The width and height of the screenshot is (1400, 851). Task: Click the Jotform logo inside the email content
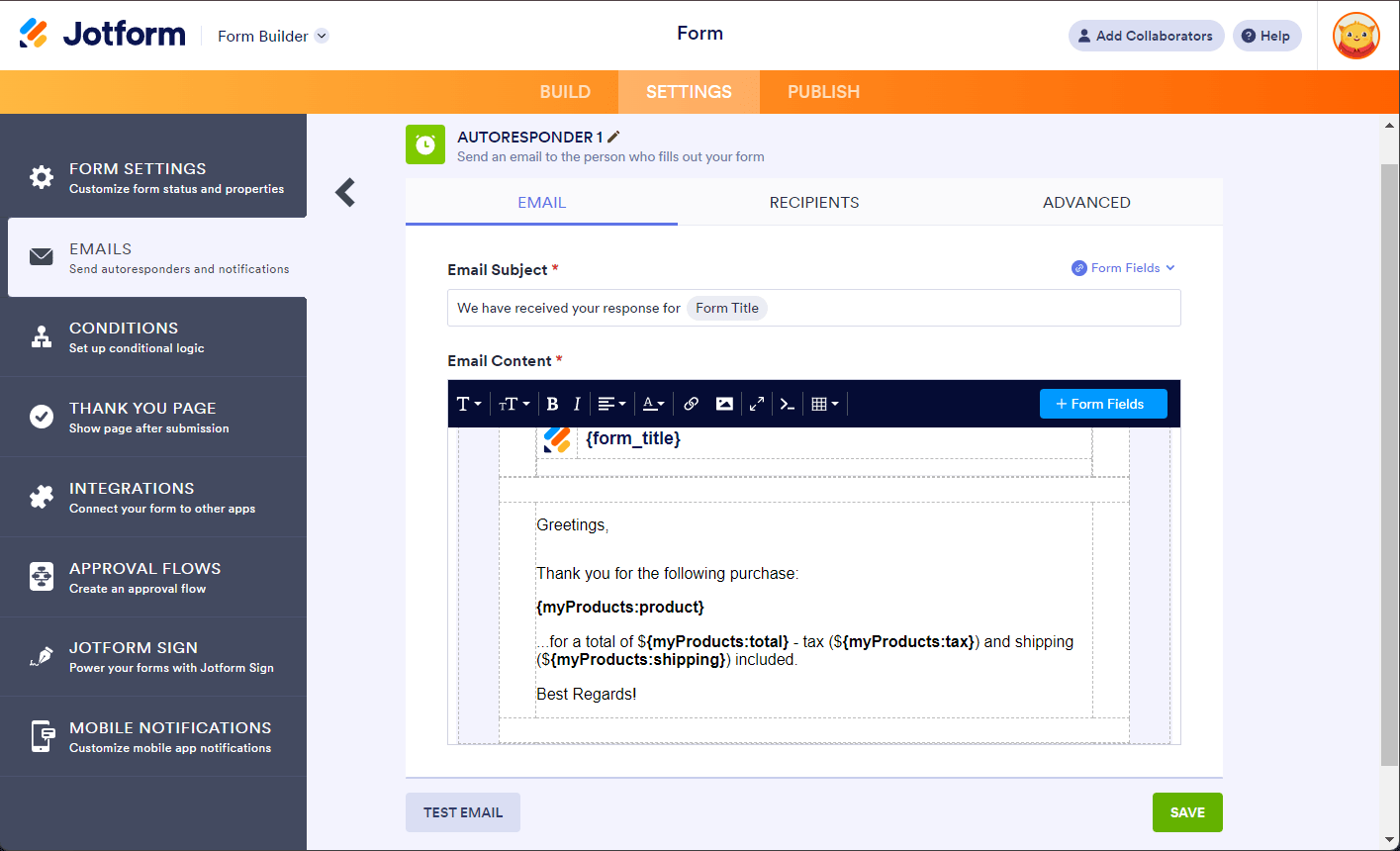point(557,439)
